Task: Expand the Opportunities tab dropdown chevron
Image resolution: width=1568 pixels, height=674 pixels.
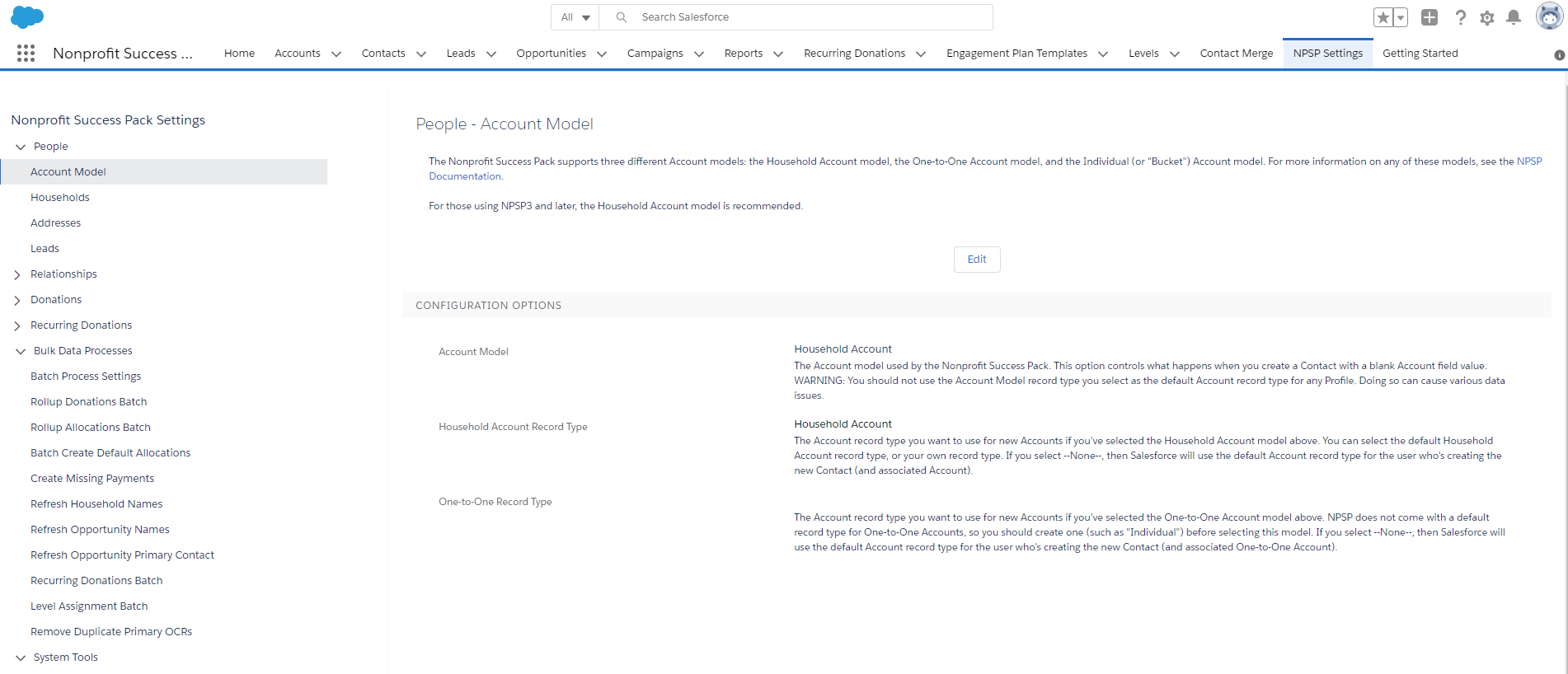Action: click(602, 54)
